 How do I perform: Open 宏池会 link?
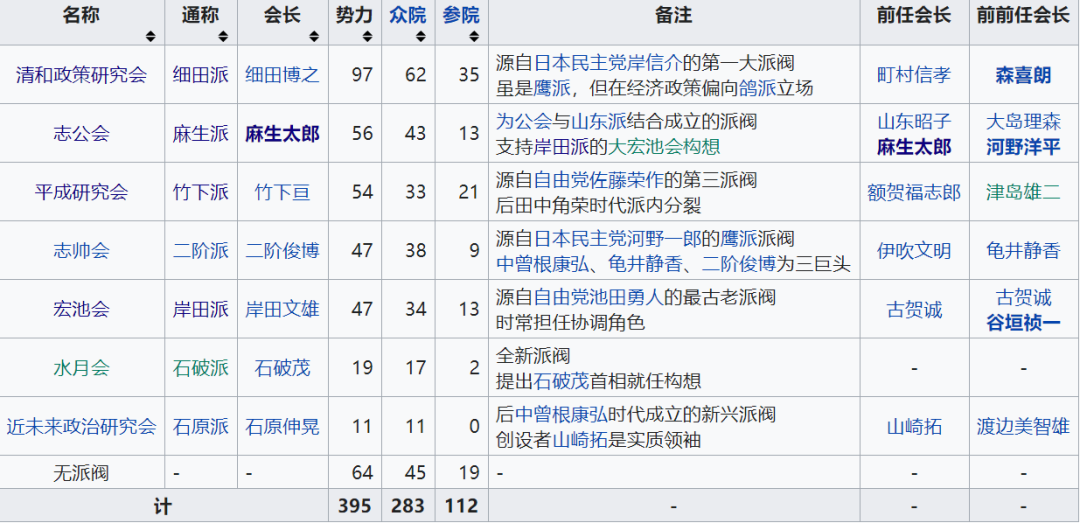click(81, 309)
